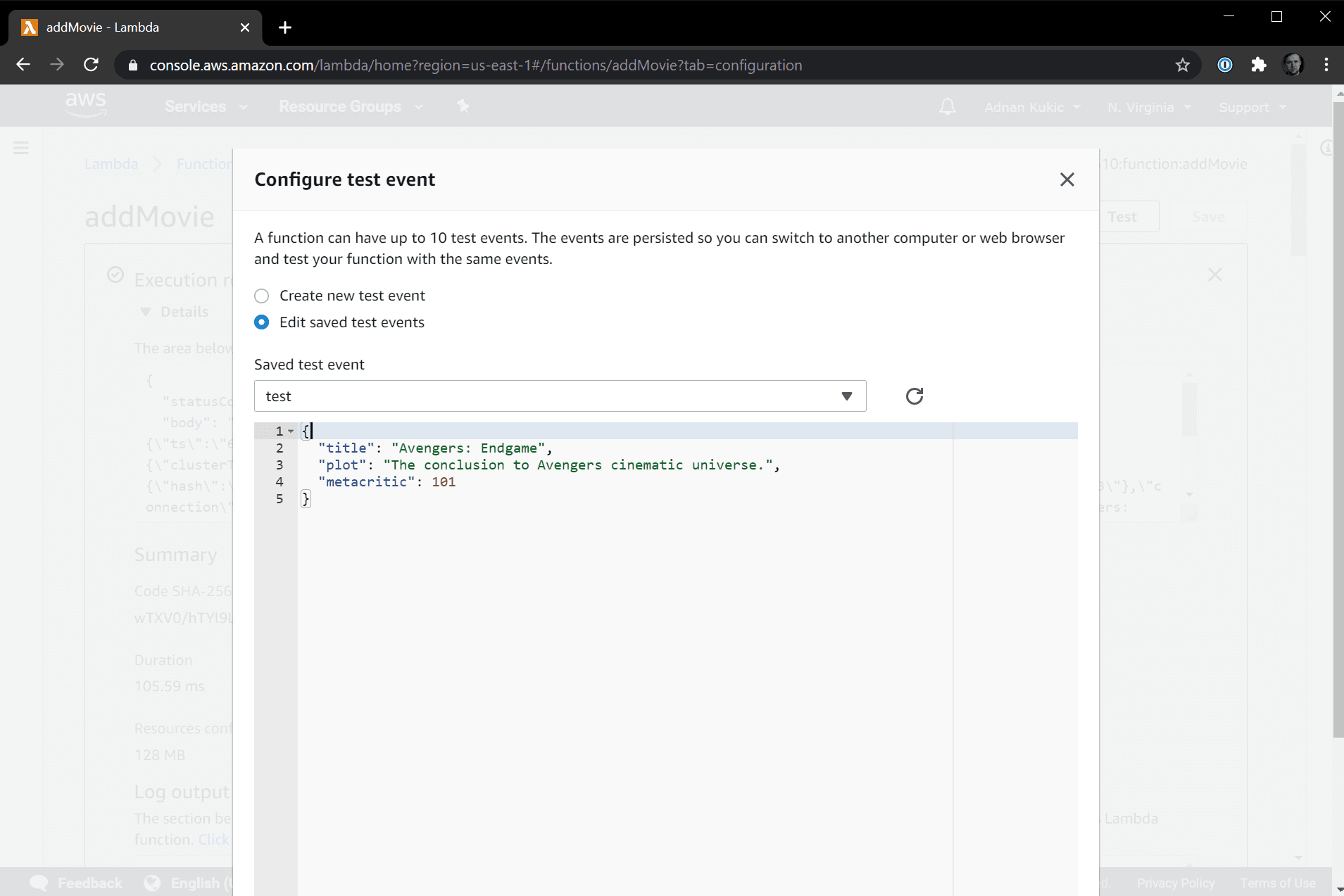This screenshot has height=896, width=1344.
Task: Go back using browser back arrow
Action: pos(23,65)
